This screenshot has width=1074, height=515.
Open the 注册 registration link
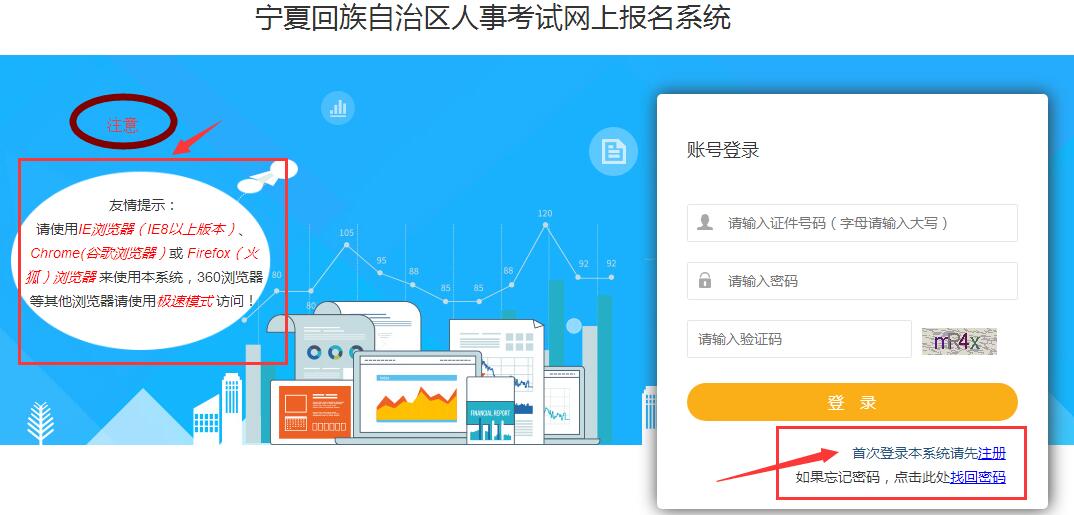coord(992,453)
